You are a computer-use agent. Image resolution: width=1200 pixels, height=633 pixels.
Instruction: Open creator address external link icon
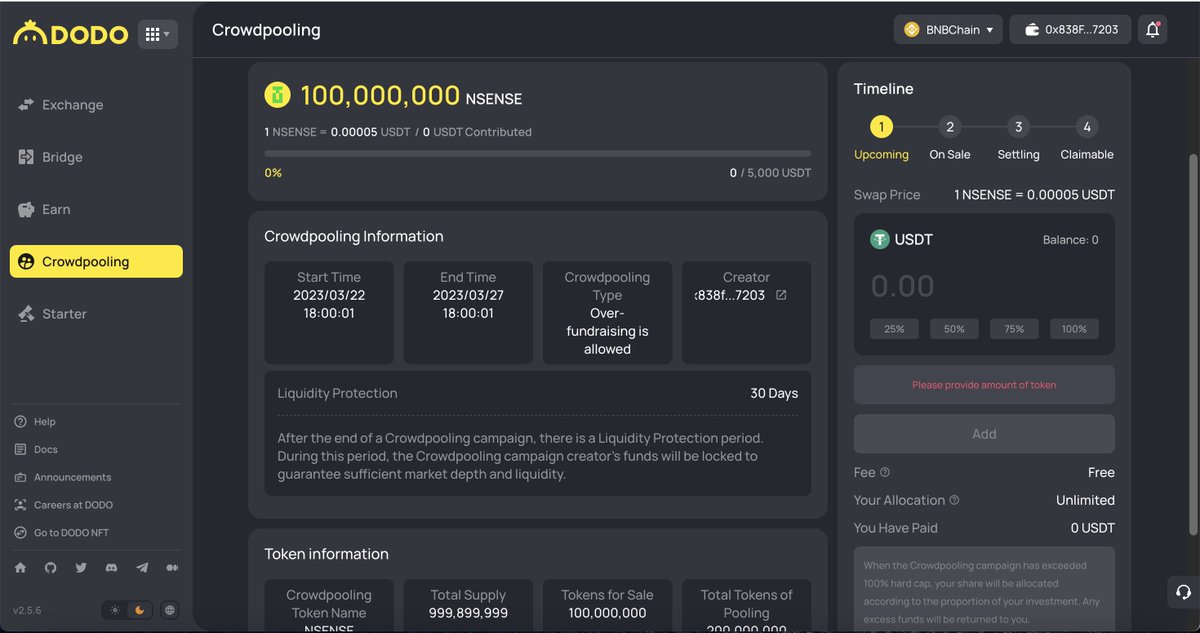(x=781, y=295)
